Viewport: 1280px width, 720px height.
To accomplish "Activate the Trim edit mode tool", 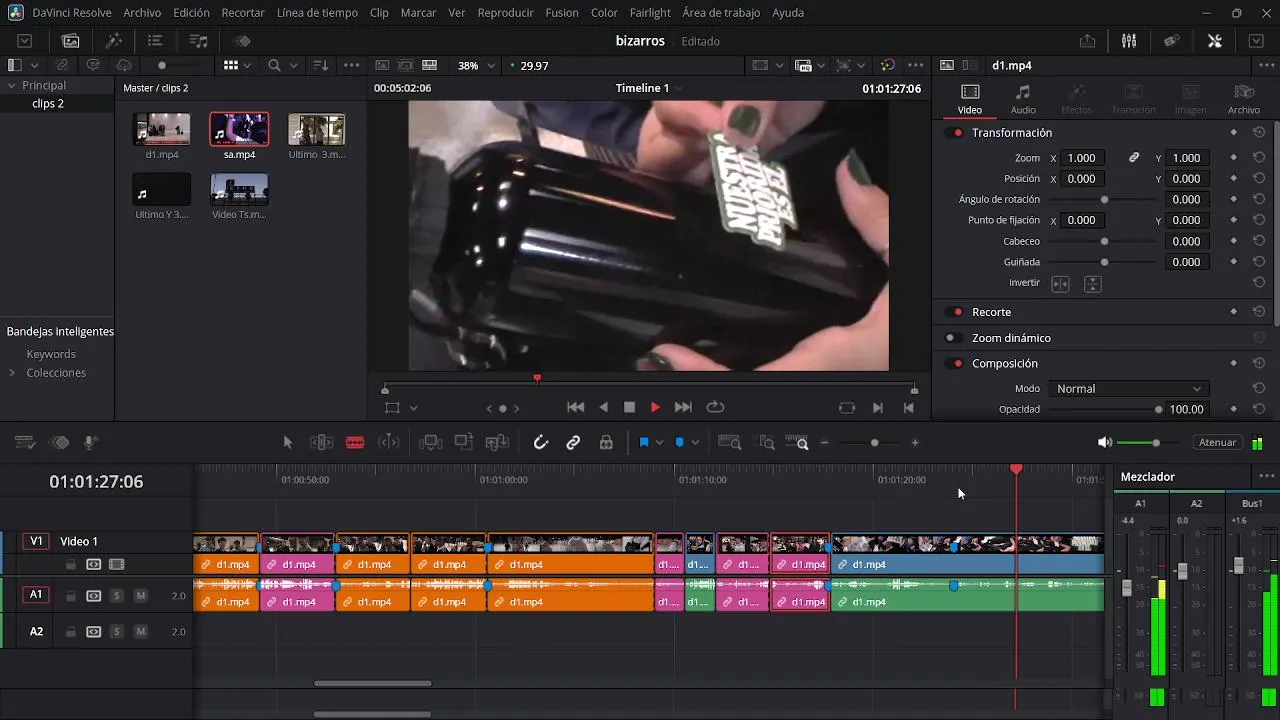I will click(322, 442).
